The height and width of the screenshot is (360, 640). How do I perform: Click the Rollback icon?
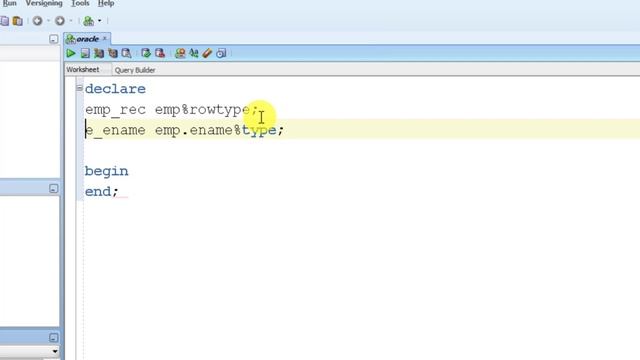click(160, 53)
